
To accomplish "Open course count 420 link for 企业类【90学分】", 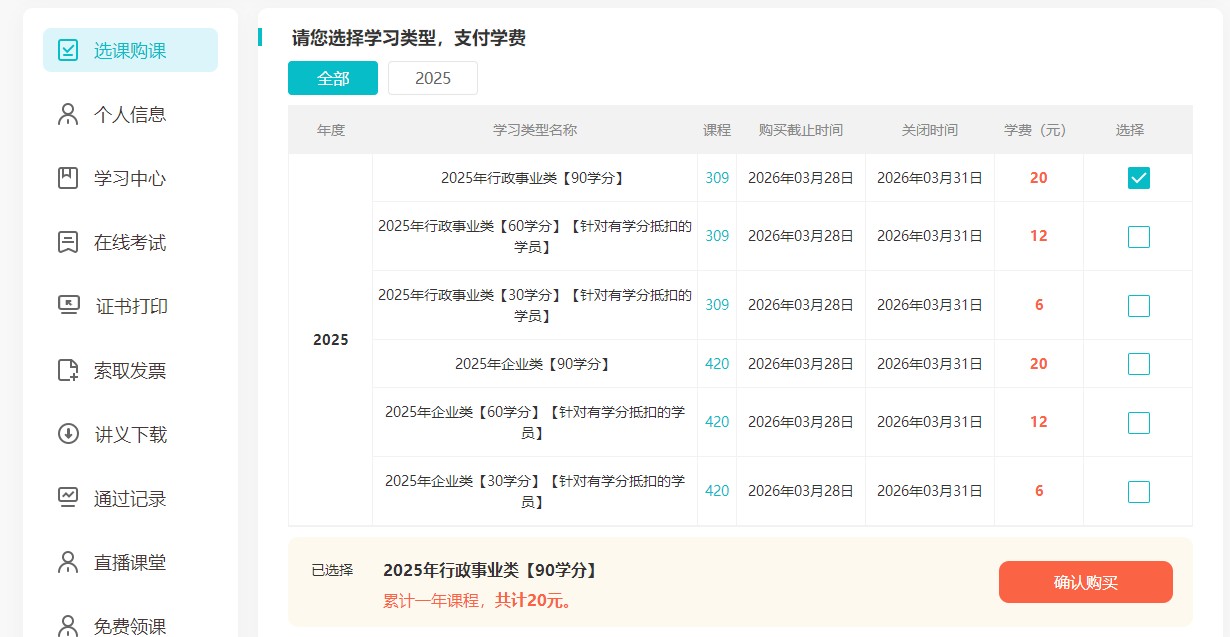I will [717, 364].
